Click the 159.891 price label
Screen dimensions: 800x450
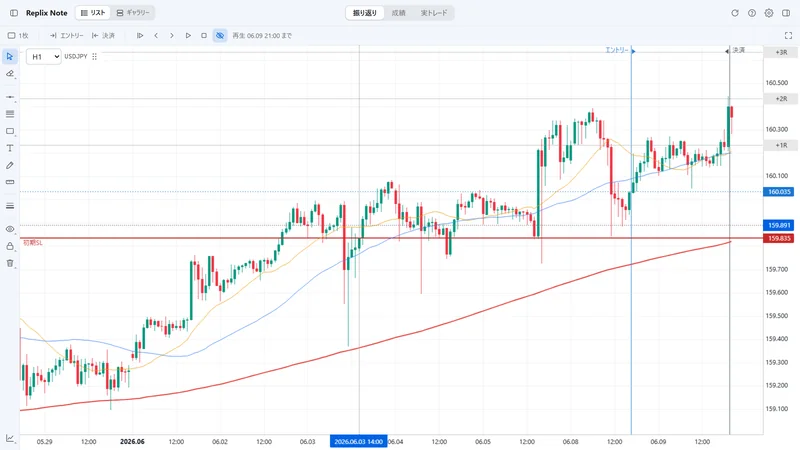click(x=779, y=225)
